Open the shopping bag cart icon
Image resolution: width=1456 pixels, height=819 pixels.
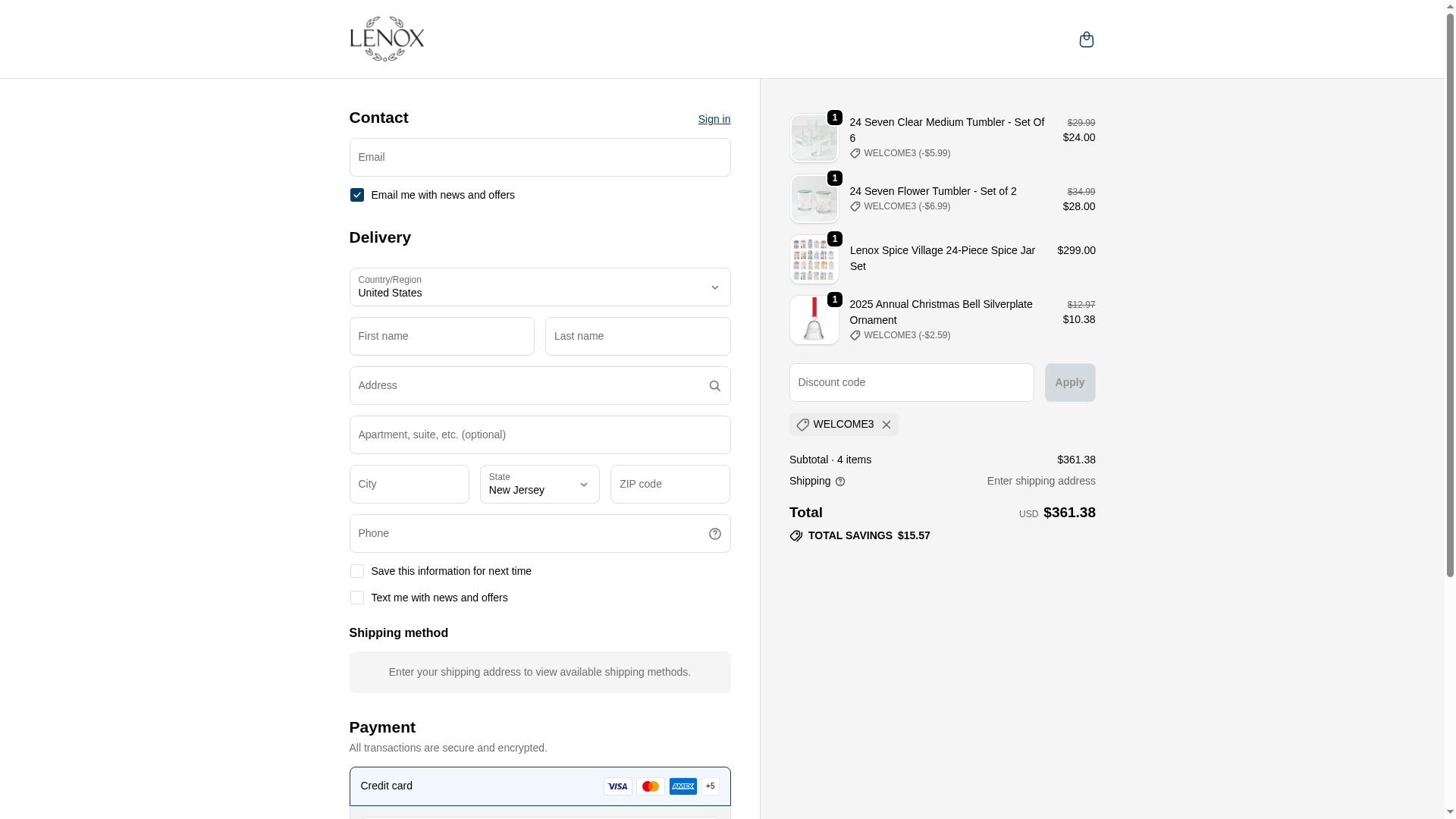point(1086,39)
